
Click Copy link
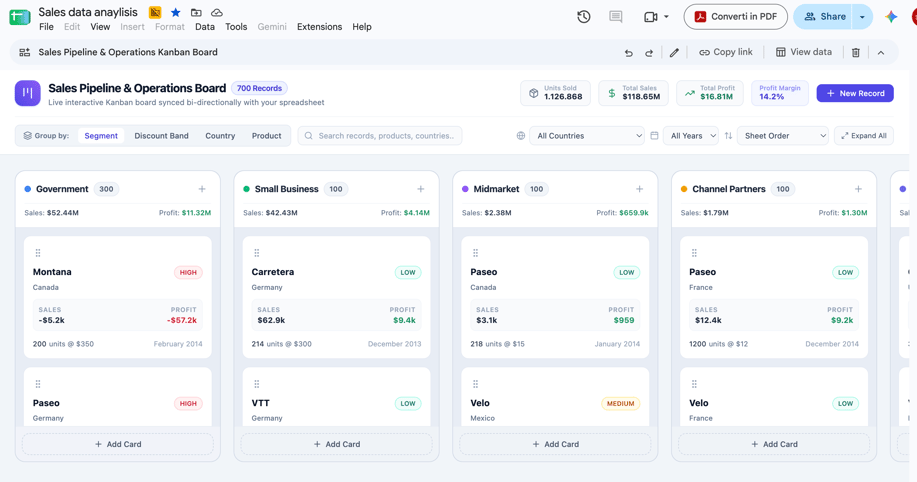726,52
